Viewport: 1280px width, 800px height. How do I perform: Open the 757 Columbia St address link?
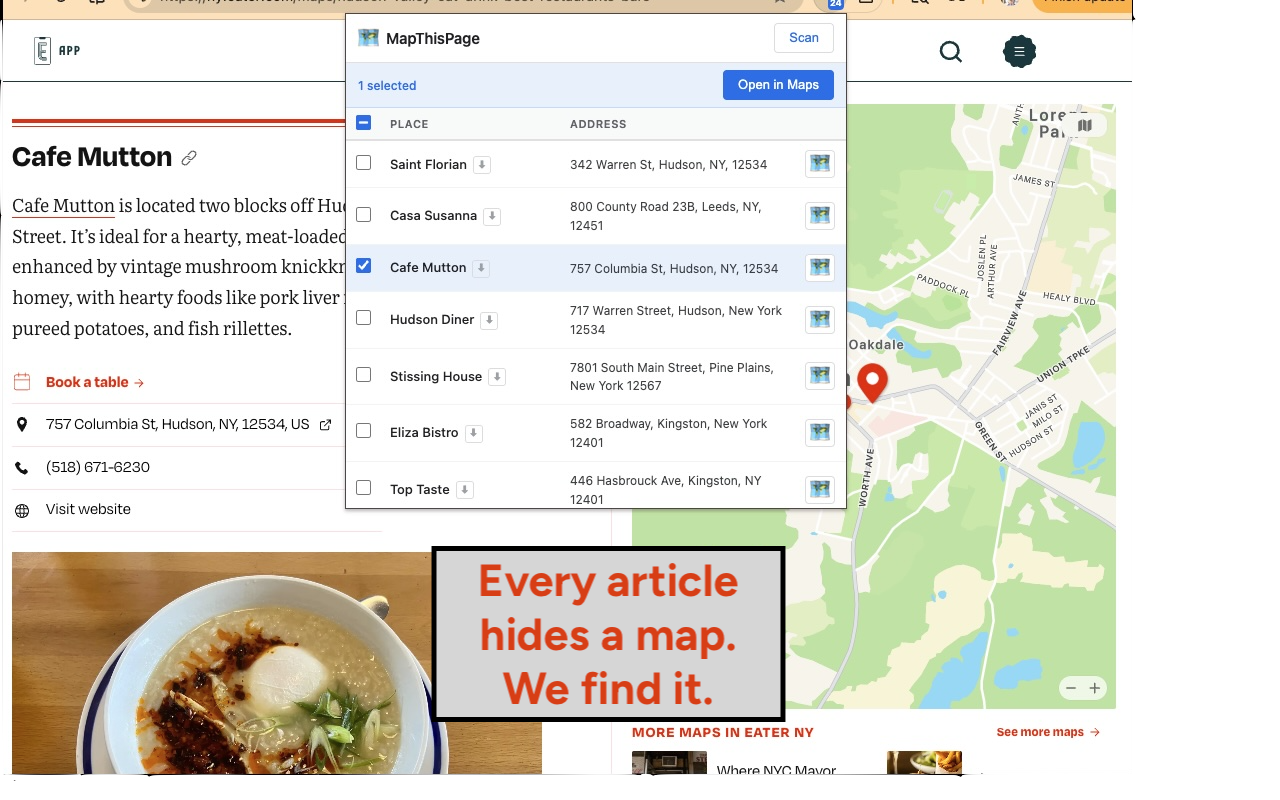pos(178,424)
